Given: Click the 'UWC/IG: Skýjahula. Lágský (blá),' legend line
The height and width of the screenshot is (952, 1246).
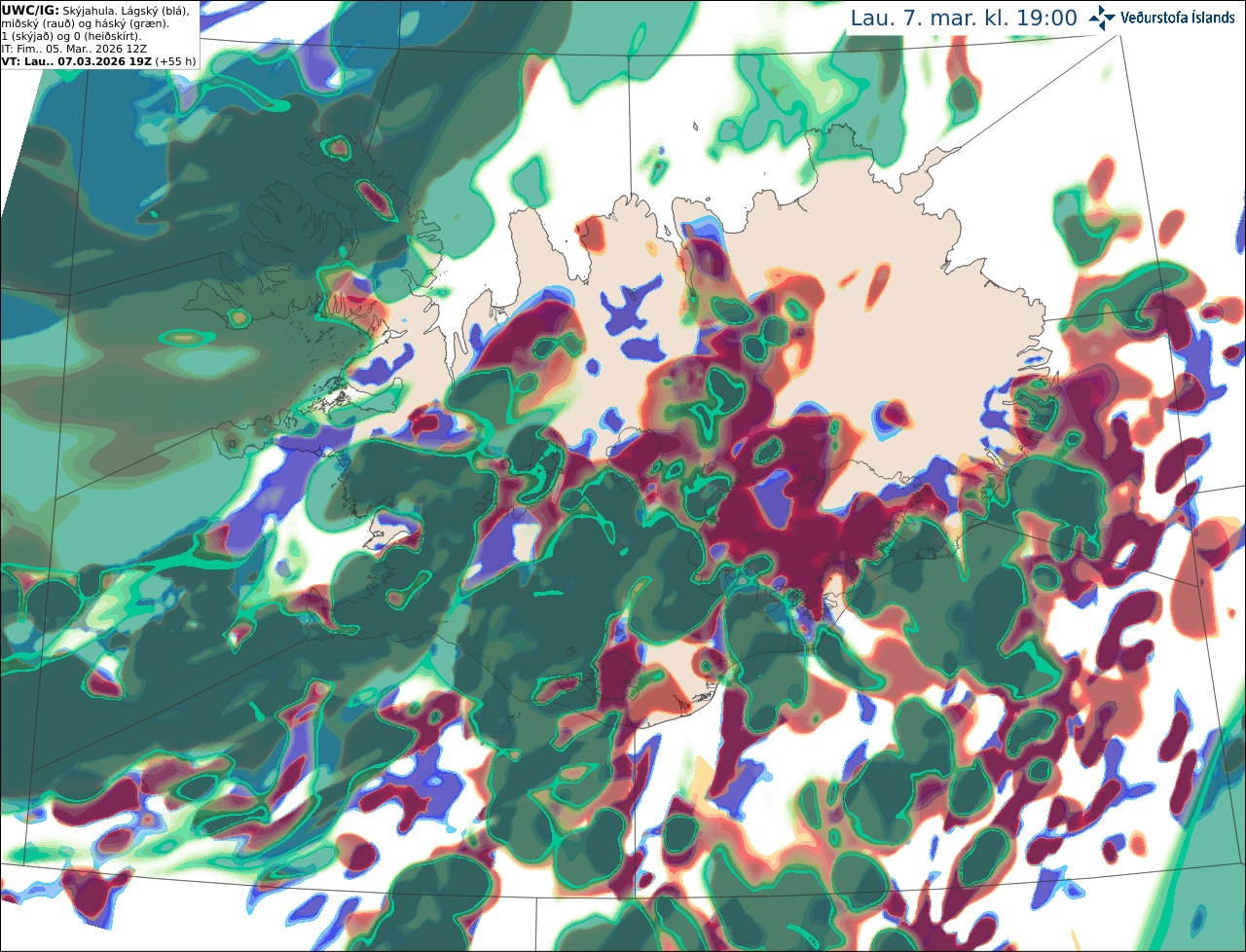Looking at the screenshot, I should [x=95, y=10].
